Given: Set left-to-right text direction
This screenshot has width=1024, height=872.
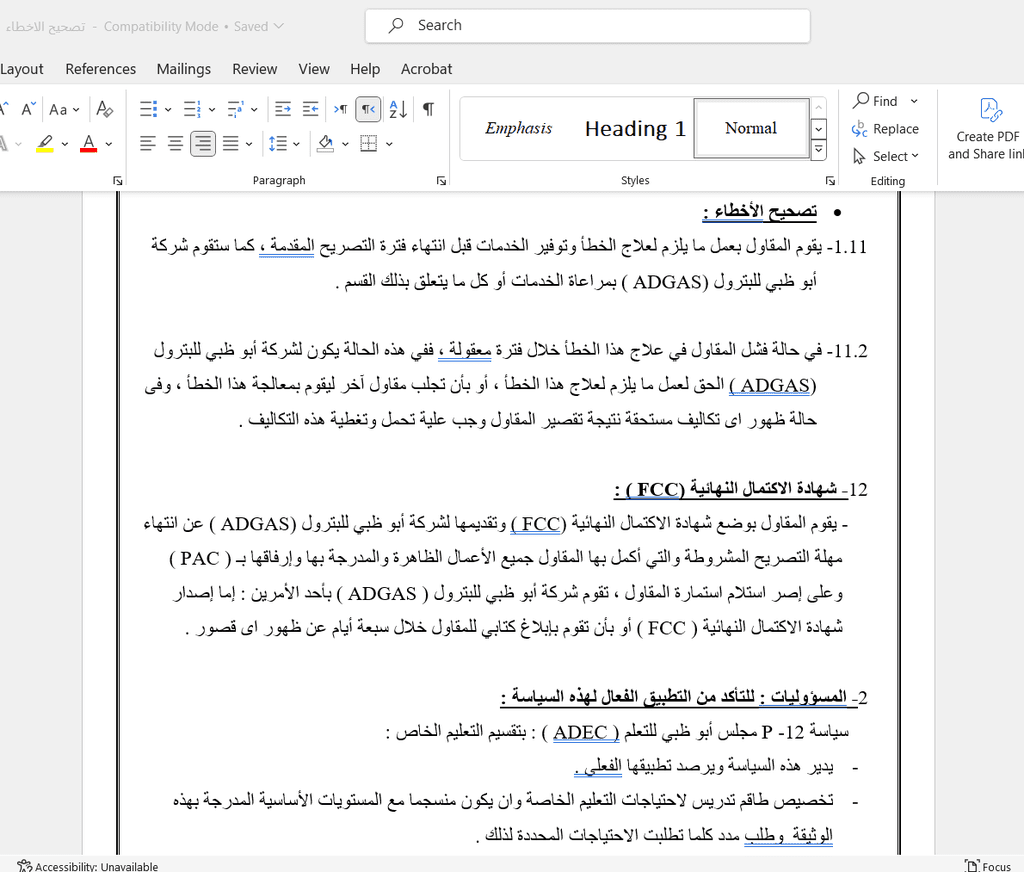Looking at the screenshot, I should [341, 109].
